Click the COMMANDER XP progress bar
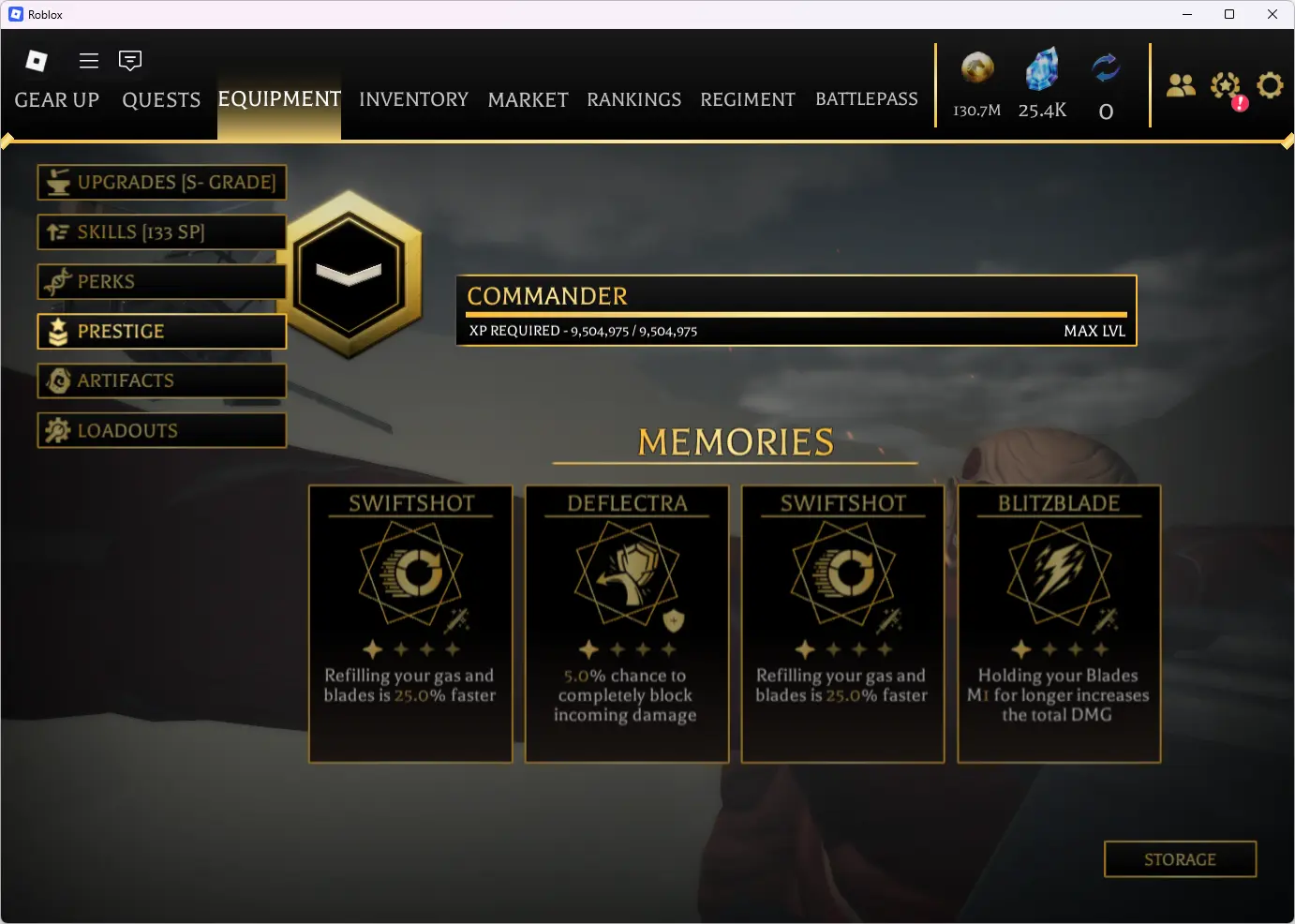The image size is (1295, 924). coord(796,314)
